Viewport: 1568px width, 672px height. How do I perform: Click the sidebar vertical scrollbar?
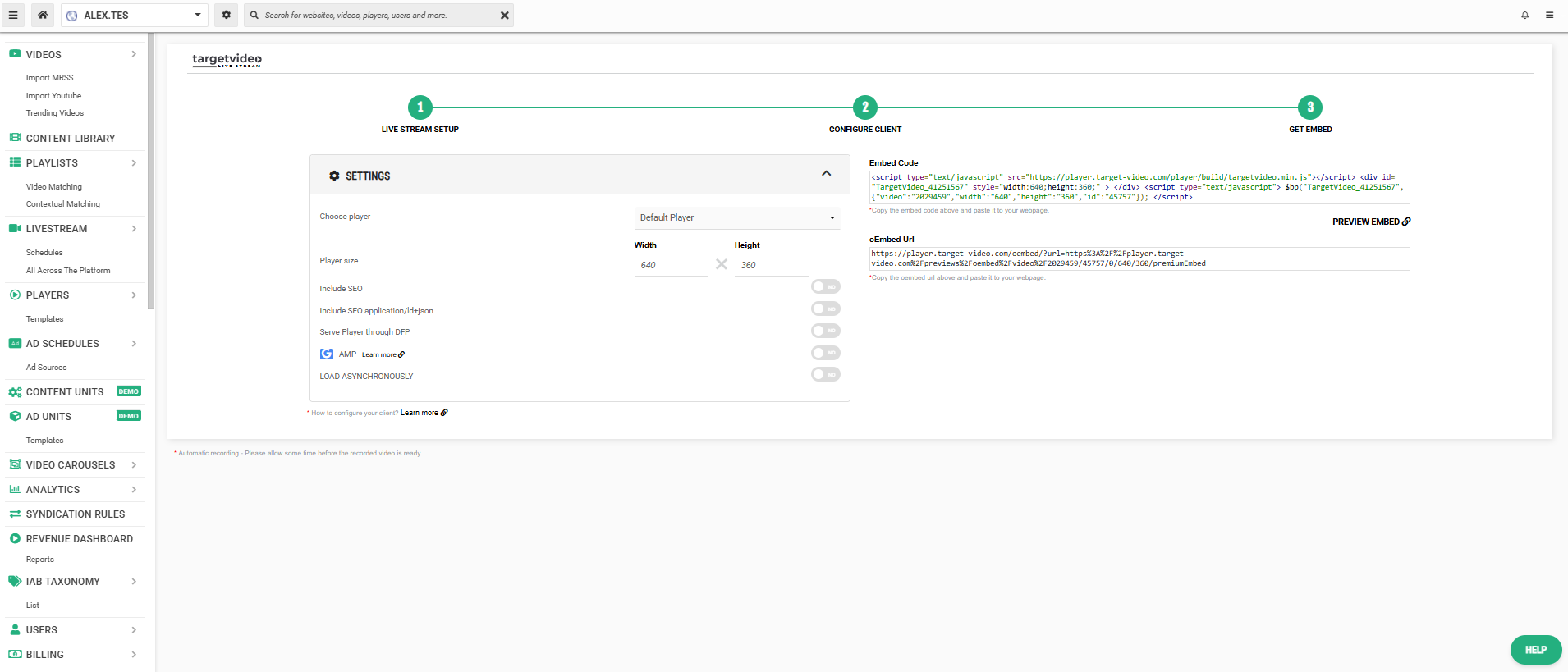tap(151, 172)
